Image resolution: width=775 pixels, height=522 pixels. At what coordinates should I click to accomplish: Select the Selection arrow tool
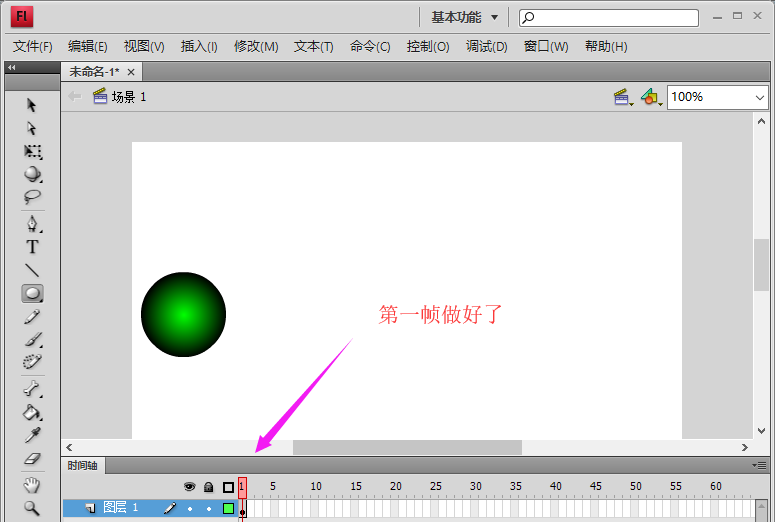[32, 105]
